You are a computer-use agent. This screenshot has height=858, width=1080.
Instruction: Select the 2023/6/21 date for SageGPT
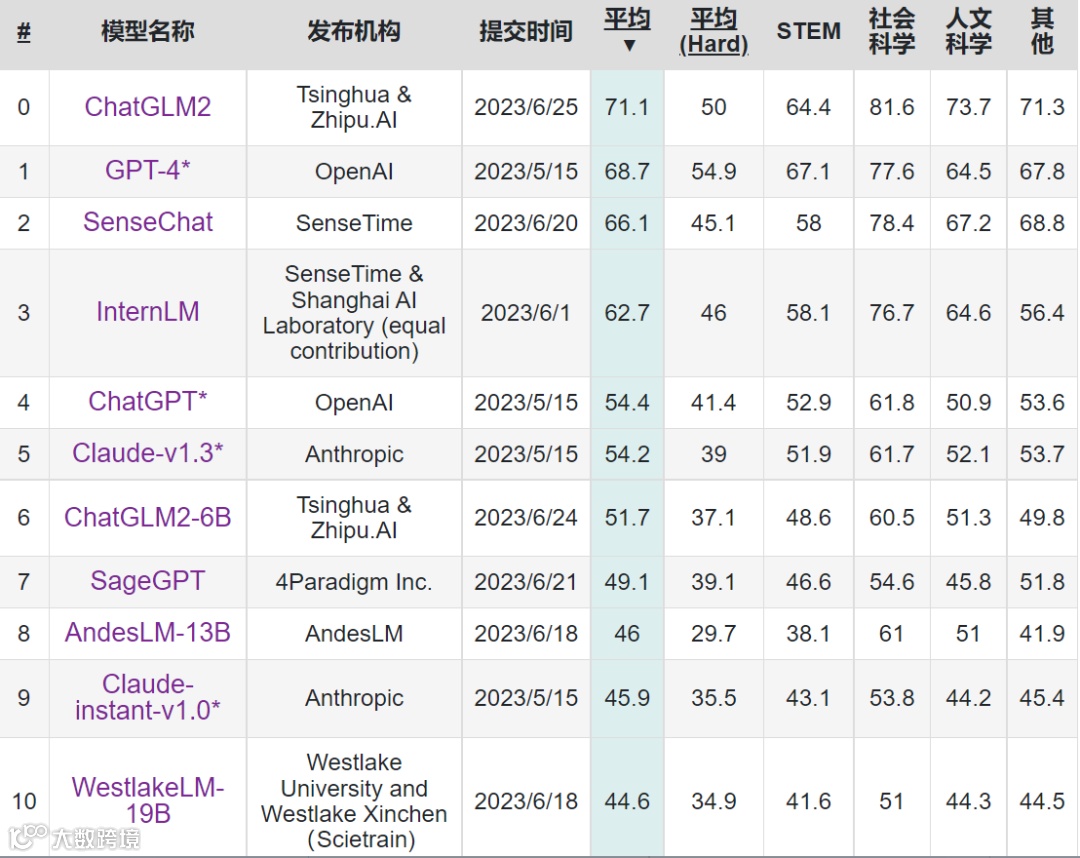coord(526,582)
